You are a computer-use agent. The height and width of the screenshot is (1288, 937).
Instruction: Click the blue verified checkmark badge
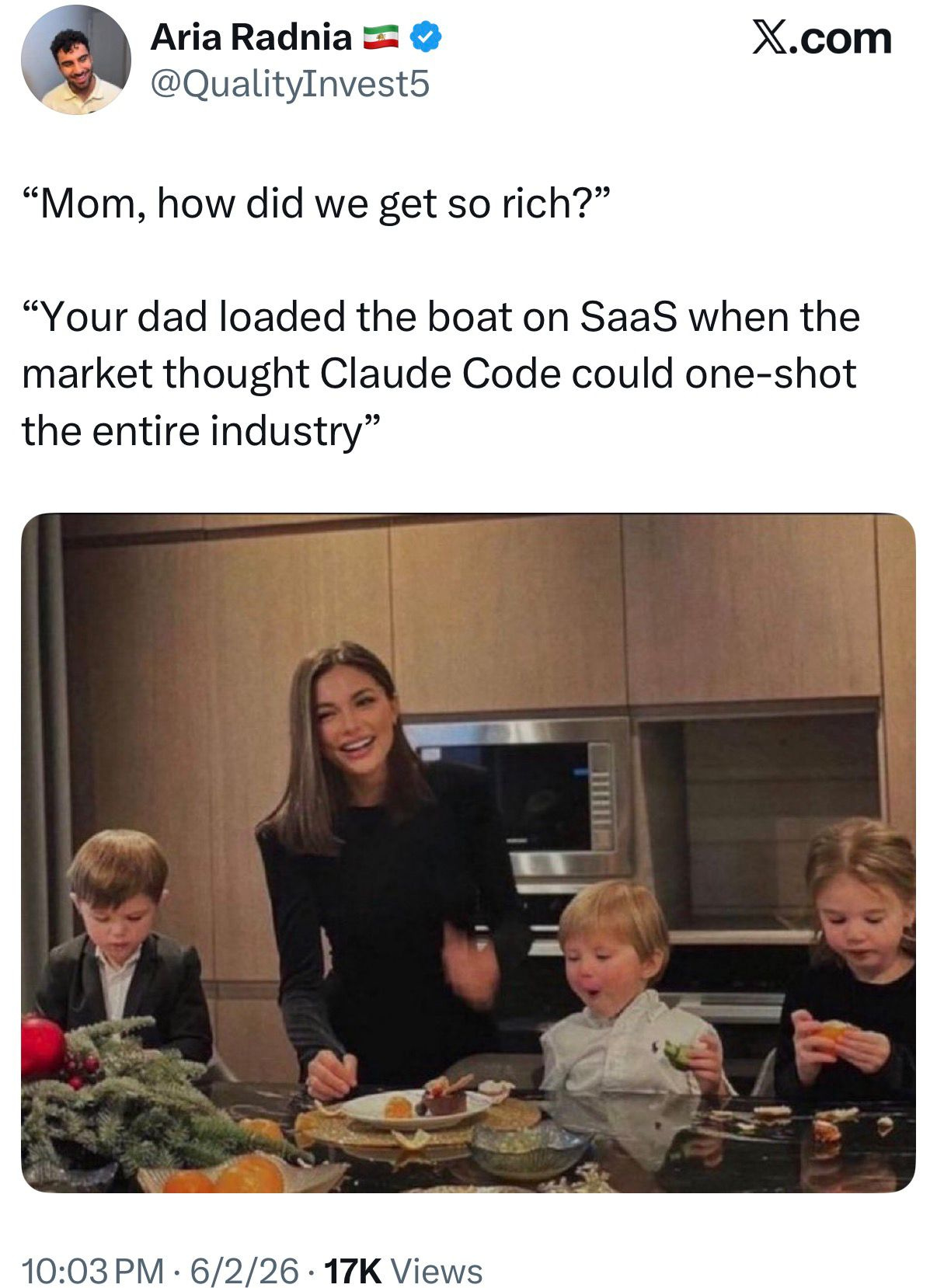425,37
